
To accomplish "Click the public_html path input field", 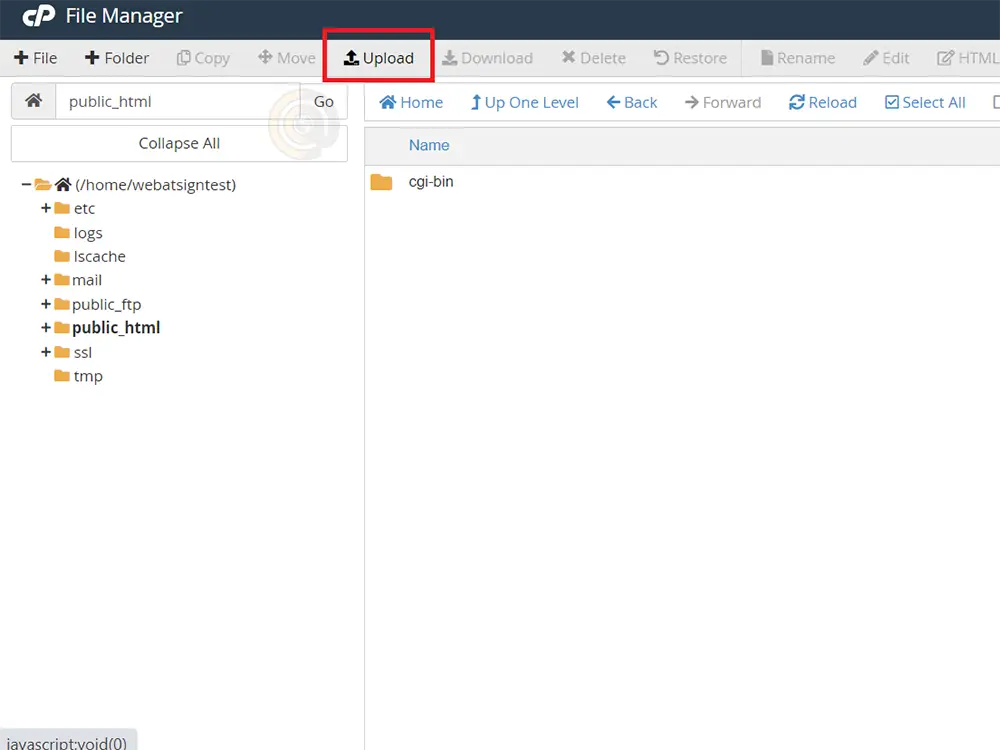I will pos(177,101).
